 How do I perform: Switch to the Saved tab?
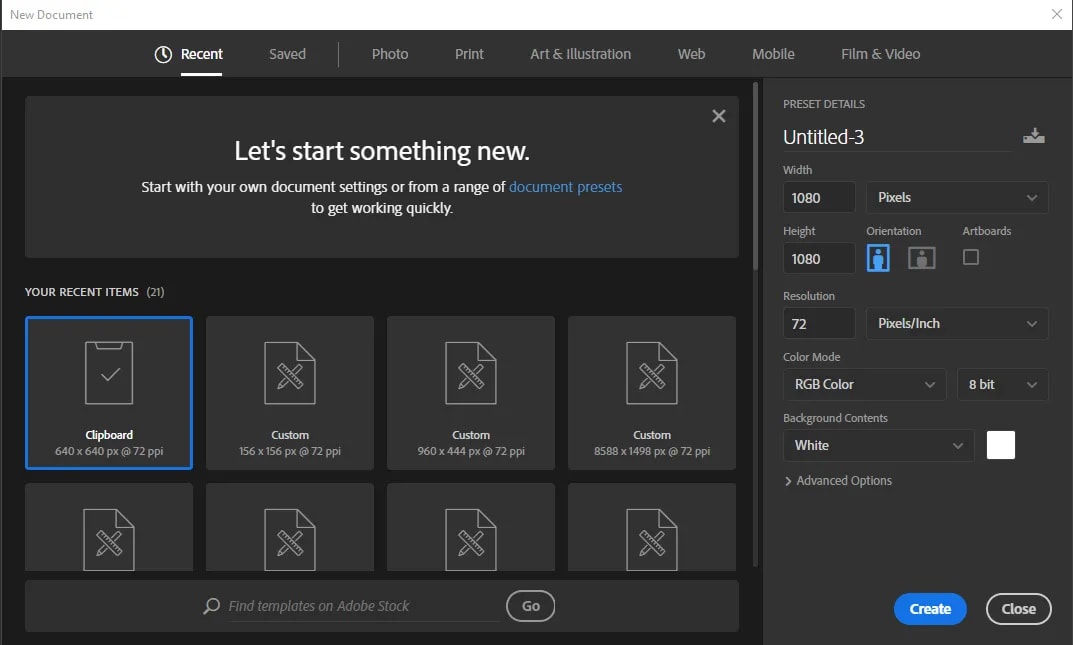[287, 54]
